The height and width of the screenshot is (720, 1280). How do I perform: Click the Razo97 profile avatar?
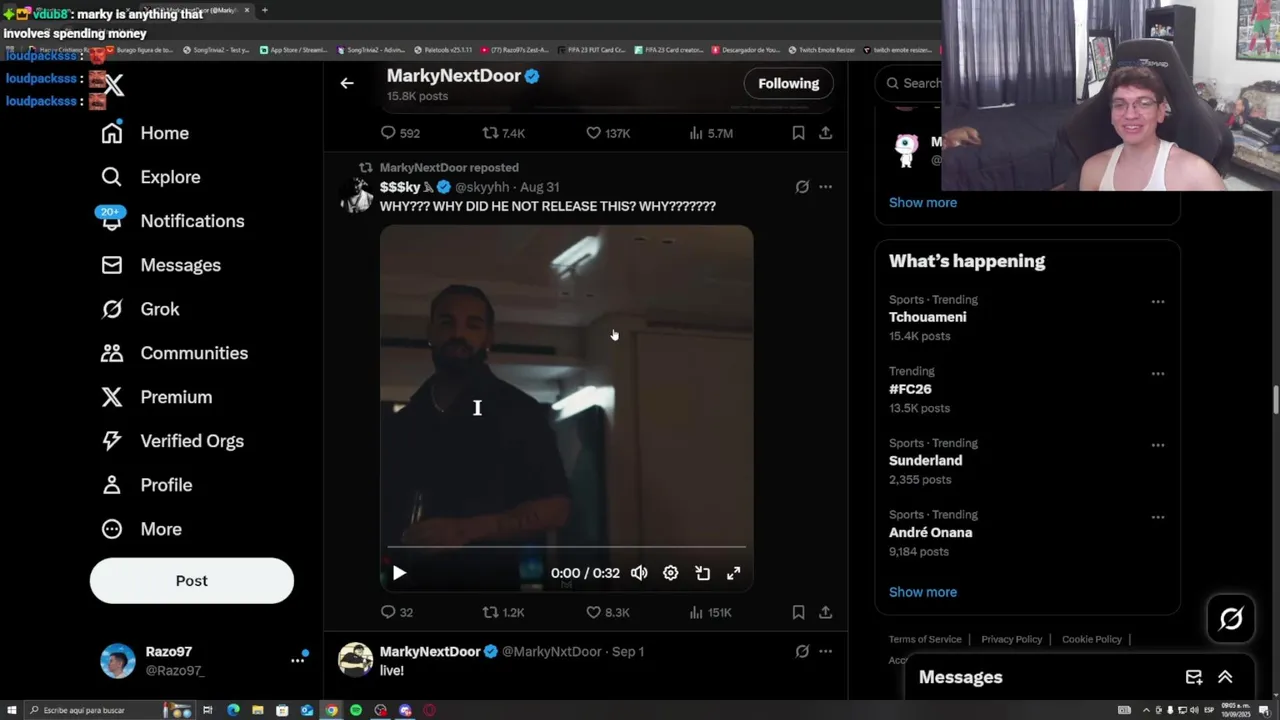tap(117, 661)
